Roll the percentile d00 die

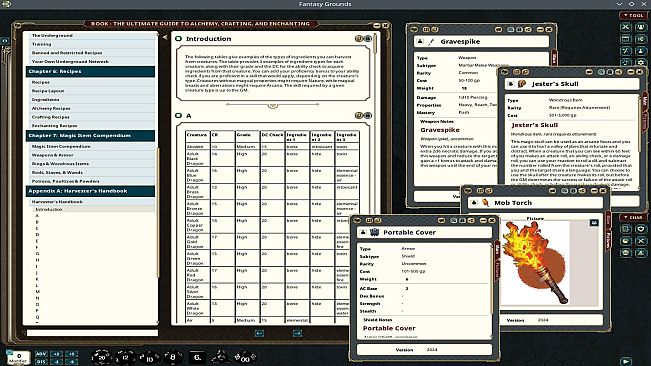[245, 357]
